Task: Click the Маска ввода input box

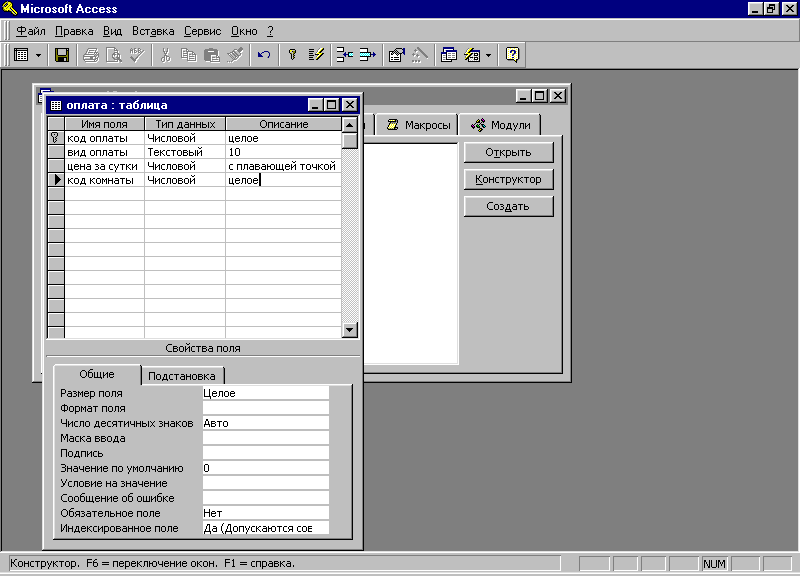Action: (266, 438)
